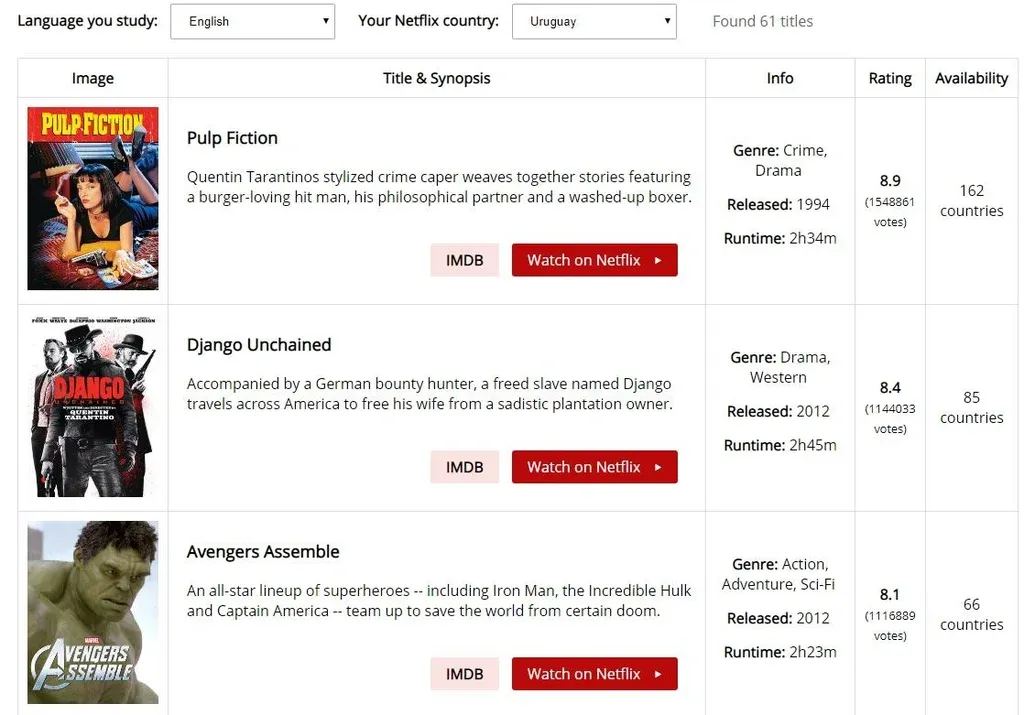
Task: Click the Genre: Drama, Western info text
Action: point(780,368)
